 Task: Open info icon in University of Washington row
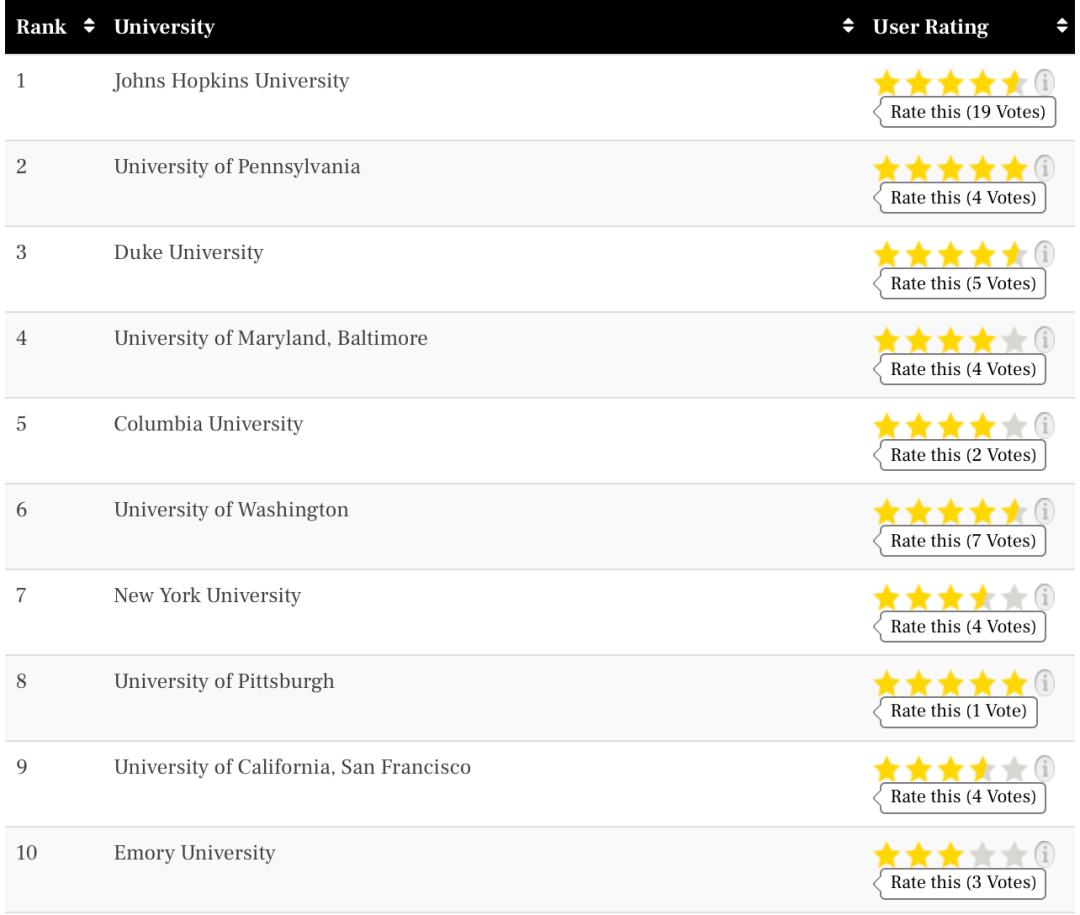click(1044, 510)
